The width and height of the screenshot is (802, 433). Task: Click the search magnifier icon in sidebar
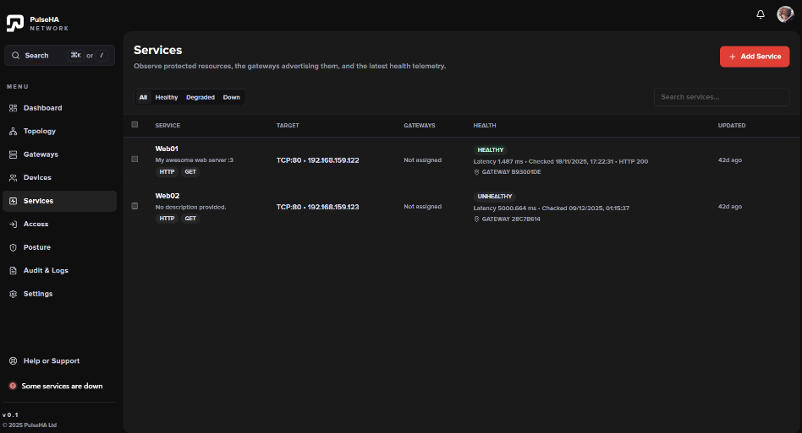pyautogui.click(x=16, y=55)
